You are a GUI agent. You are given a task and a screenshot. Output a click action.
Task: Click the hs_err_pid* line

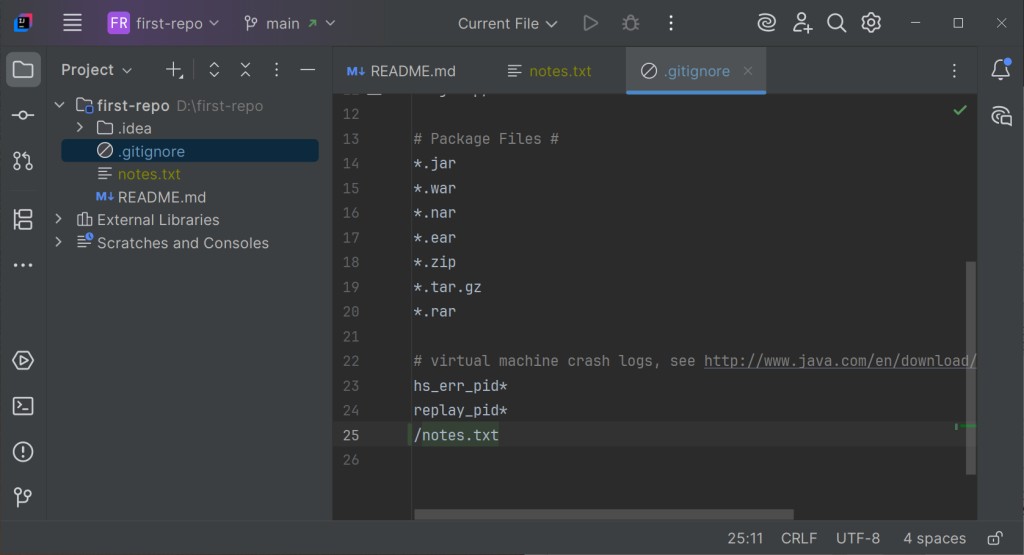tap(460, 386)
